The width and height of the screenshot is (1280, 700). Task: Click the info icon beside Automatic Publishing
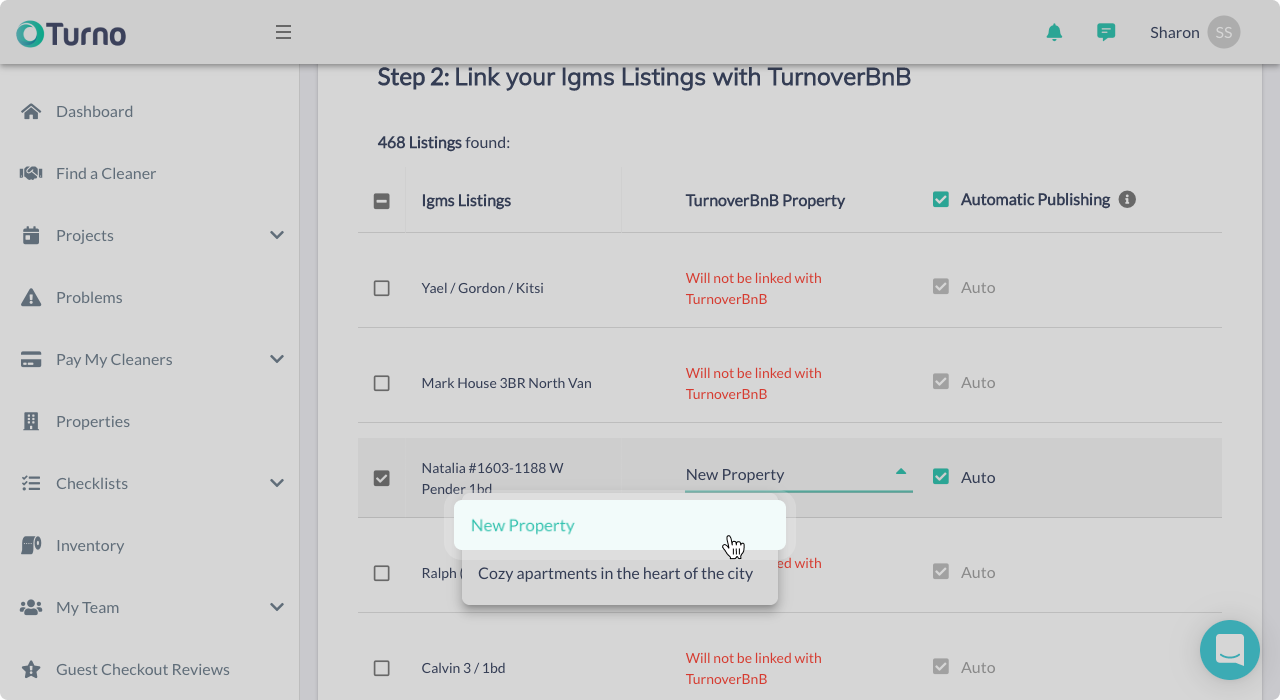(1127, 199)
